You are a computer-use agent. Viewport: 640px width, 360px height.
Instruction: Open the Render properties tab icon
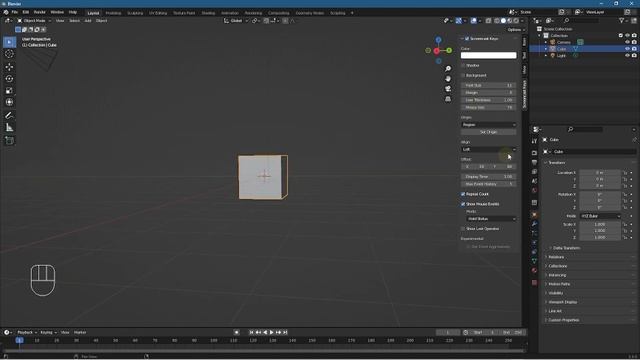(534, 153)
